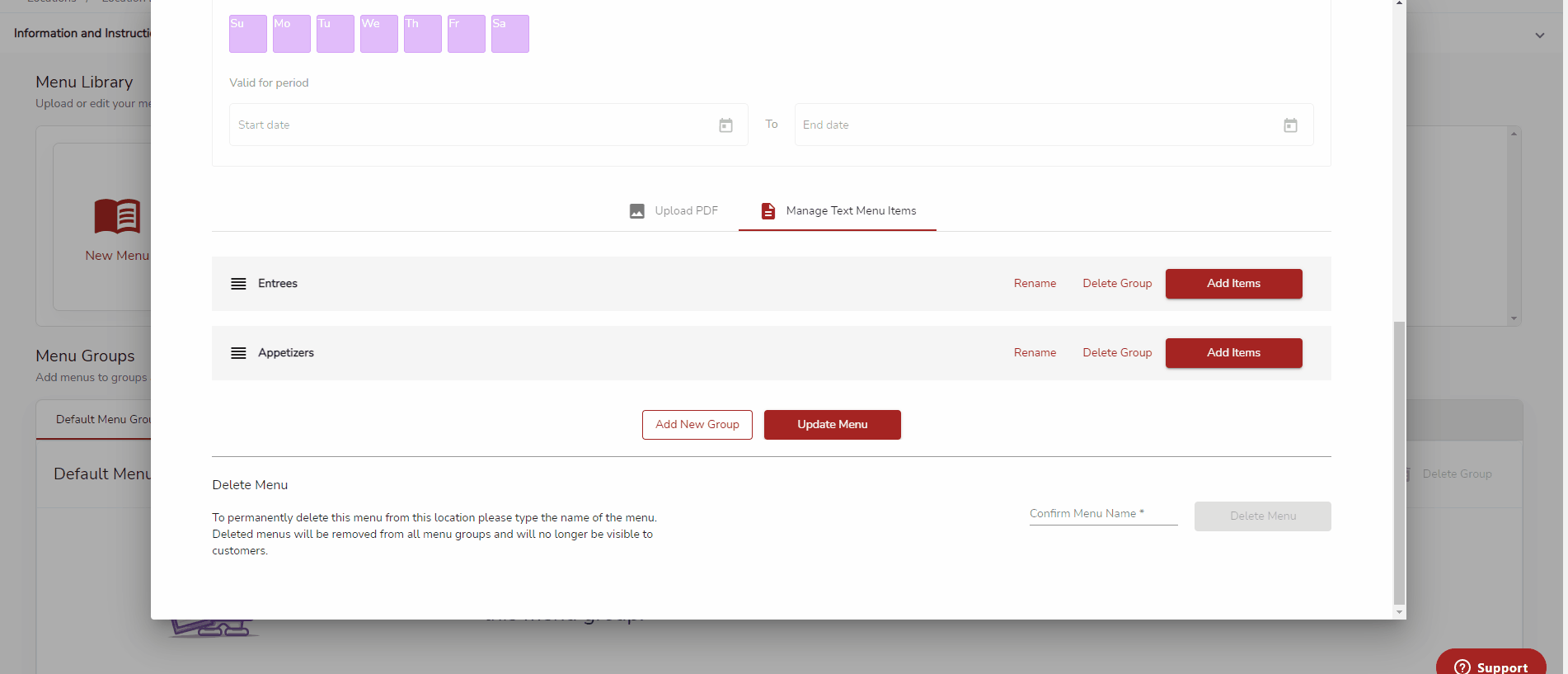Delete the Entrees group
The height and width of the screenshot is (674, 1568).
pos(1117,283)
